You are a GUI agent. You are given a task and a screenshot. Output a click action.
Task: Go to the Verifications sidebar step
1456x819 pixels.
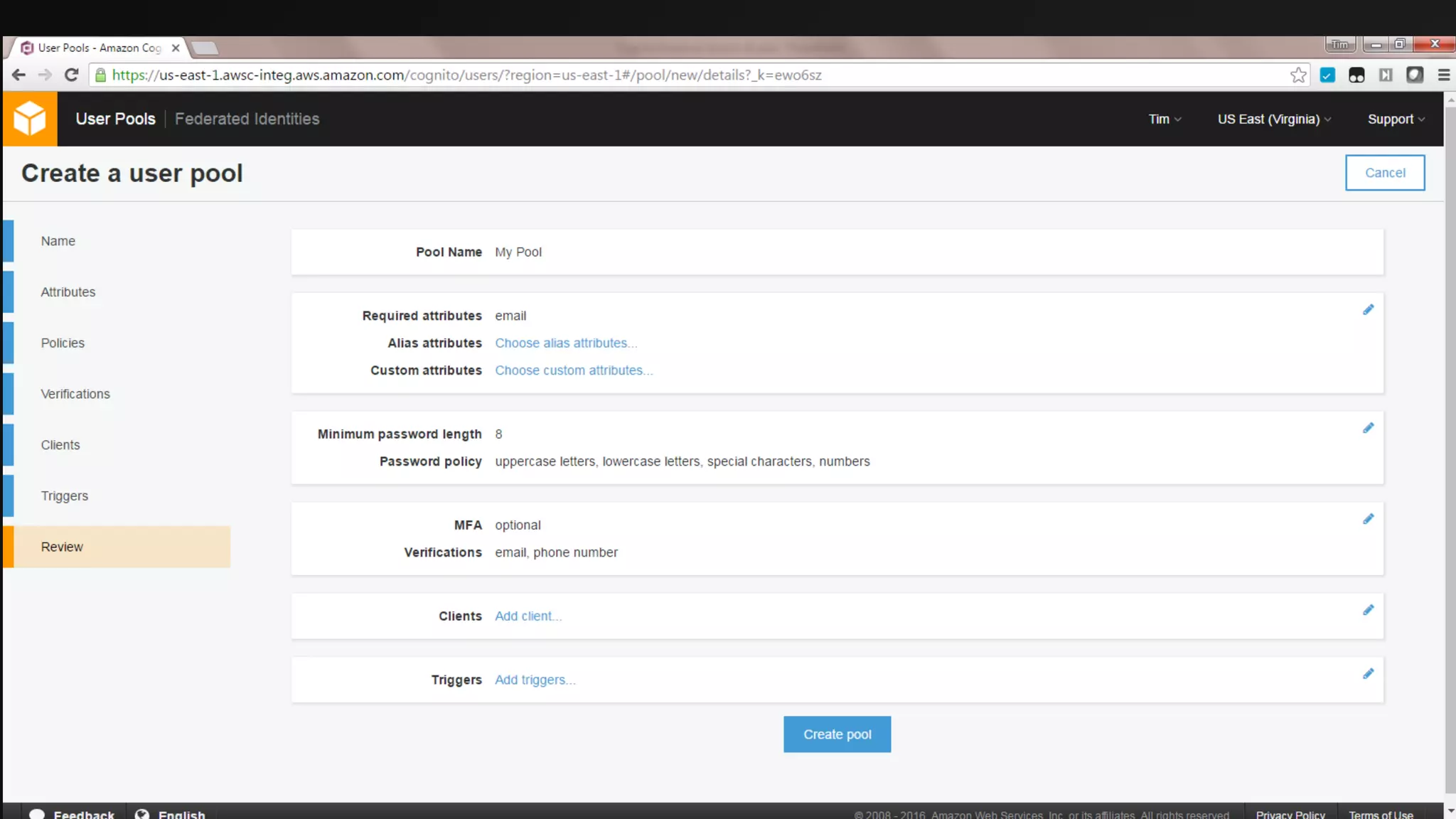coord(75,395)
